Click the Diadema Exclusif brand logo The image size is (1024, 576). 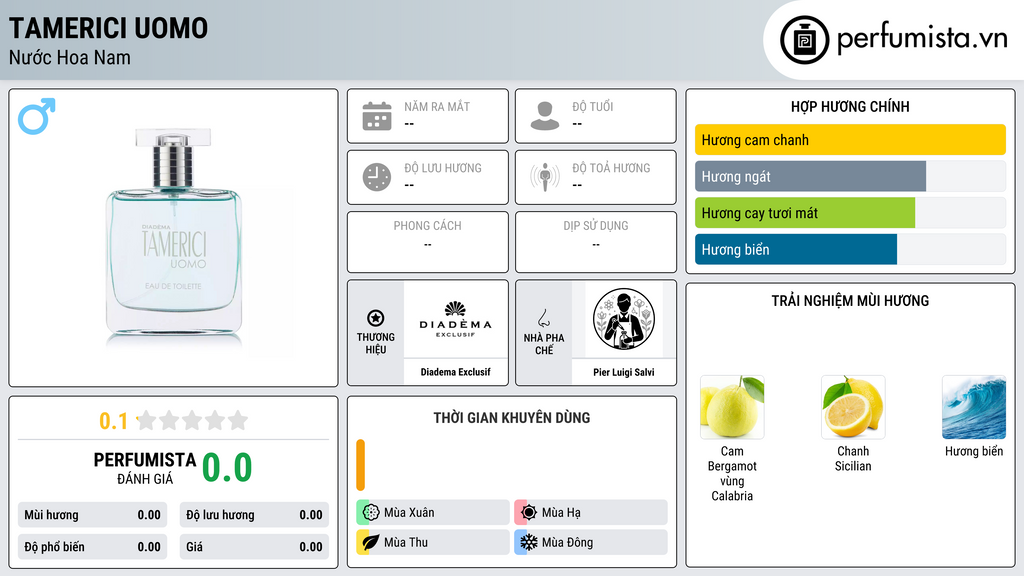[x=455, y=319]
